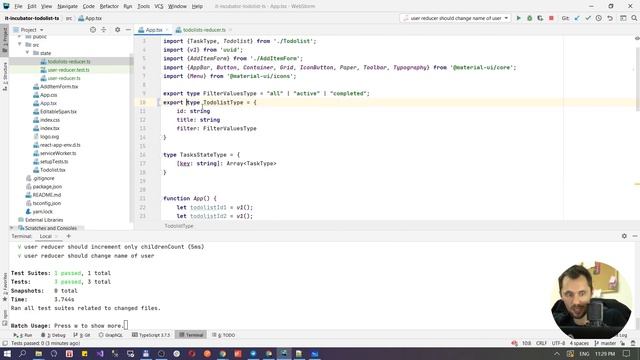Viewport: 640px width, 360px height.
Task: Click CRLF line separator in status bar
Action: click(x=541, y=343)
